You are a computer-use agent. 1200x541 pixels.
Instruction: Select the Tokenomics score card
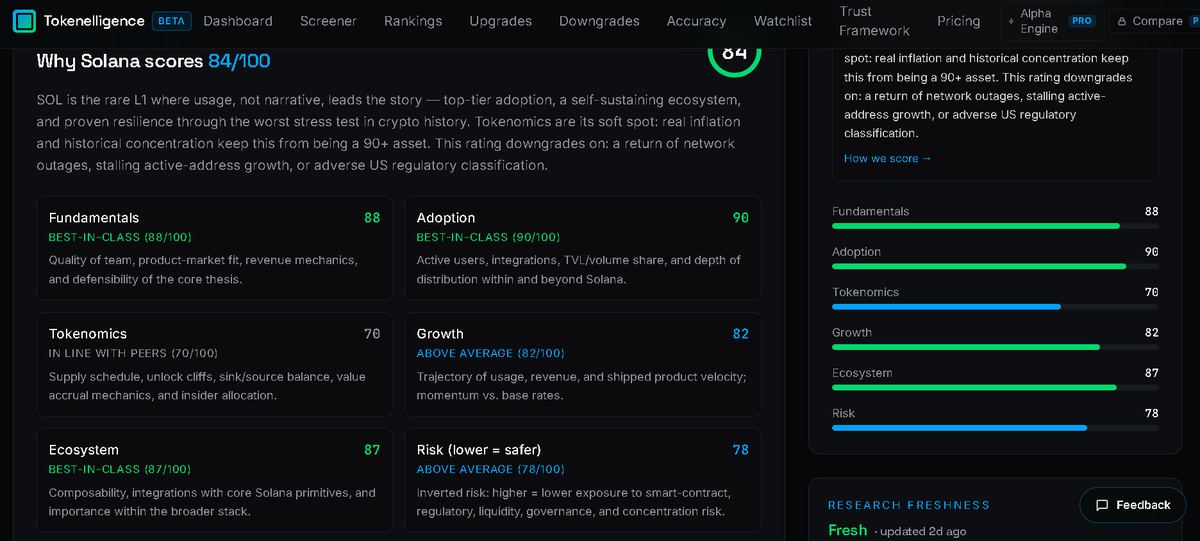[214, 364]
